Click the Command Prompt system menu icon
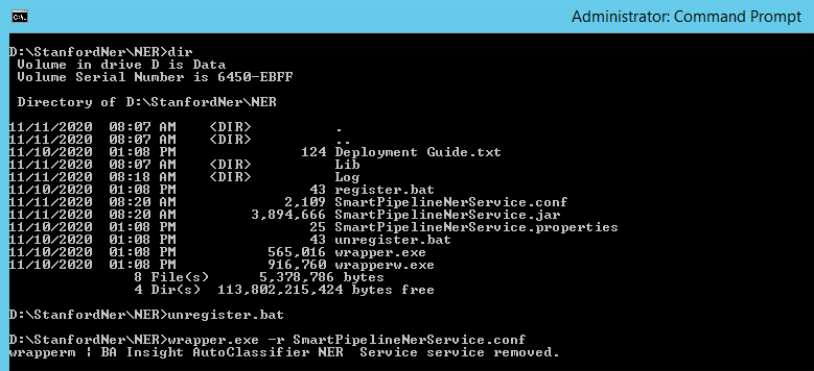 click(x=20, y=17)
